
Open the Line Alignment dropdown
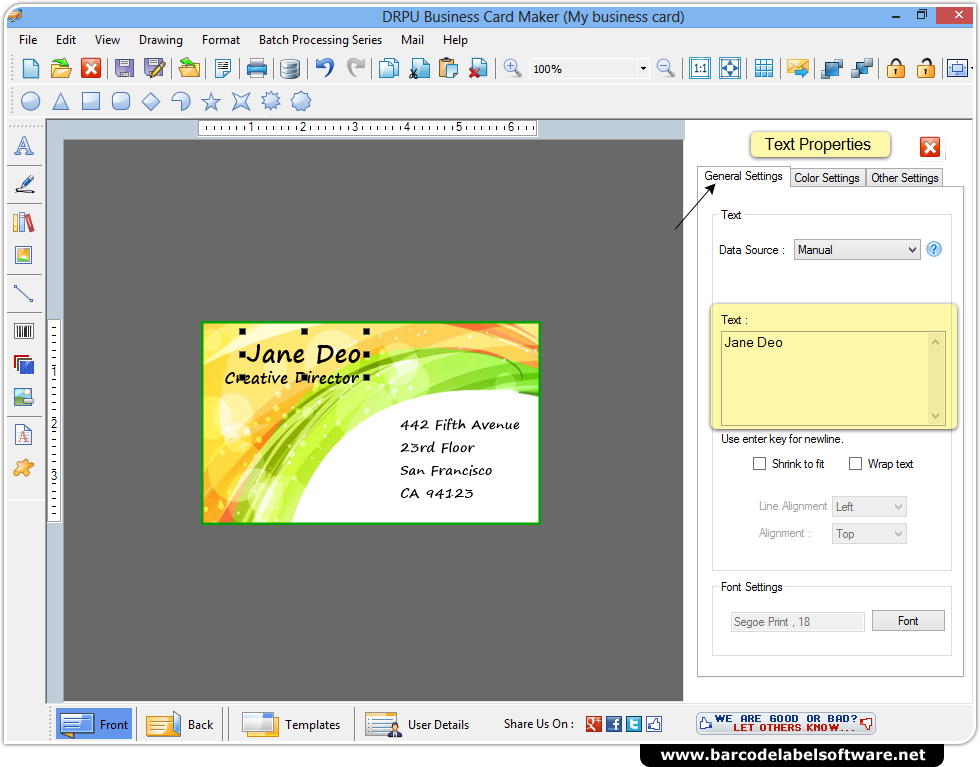tap(868, 506)
